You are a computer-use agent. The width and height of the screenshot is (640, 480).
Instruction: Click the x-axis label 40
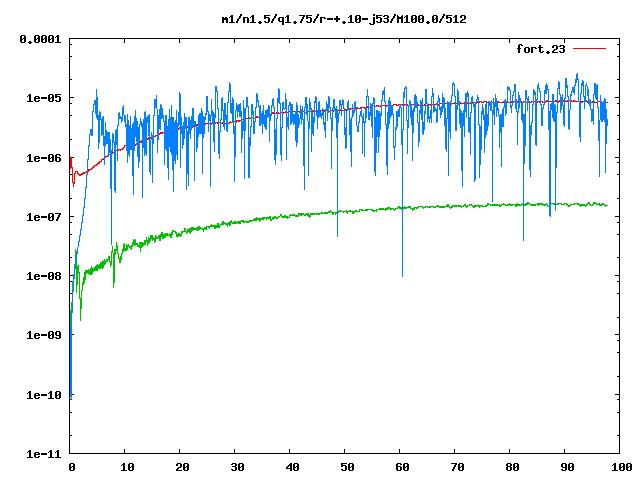coord(292,467)
